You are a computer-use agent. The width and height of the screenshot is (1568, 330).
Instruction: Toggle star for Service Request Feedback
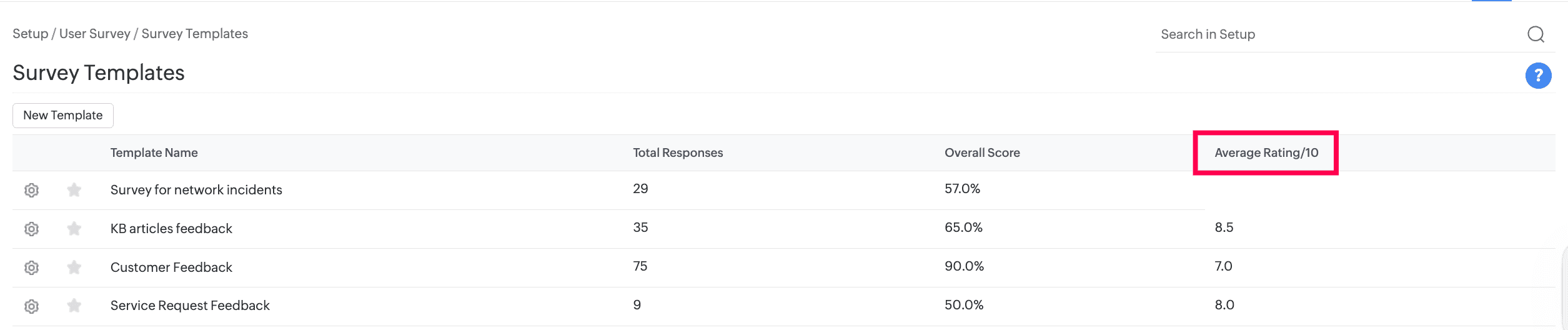[74, 305]
